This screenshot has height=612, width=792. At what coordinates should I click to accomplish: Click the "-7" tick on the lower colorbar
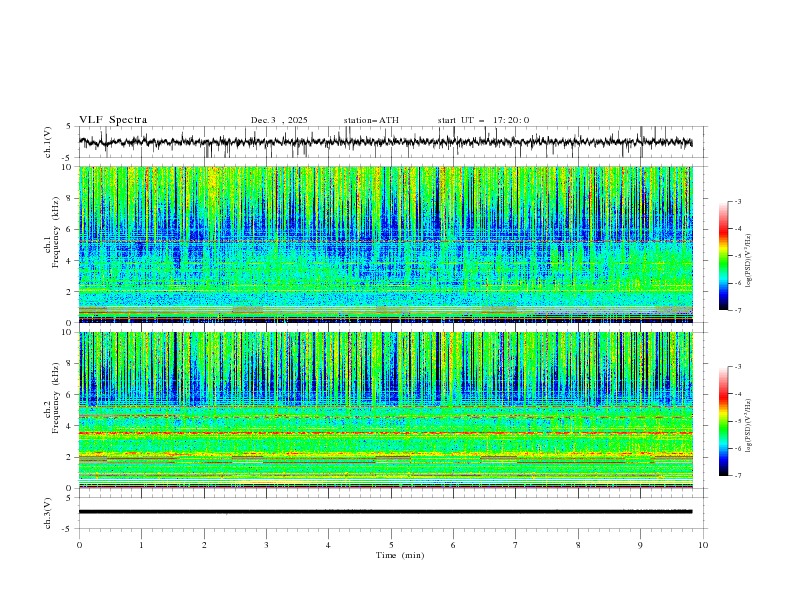click(x=737, y=475)
